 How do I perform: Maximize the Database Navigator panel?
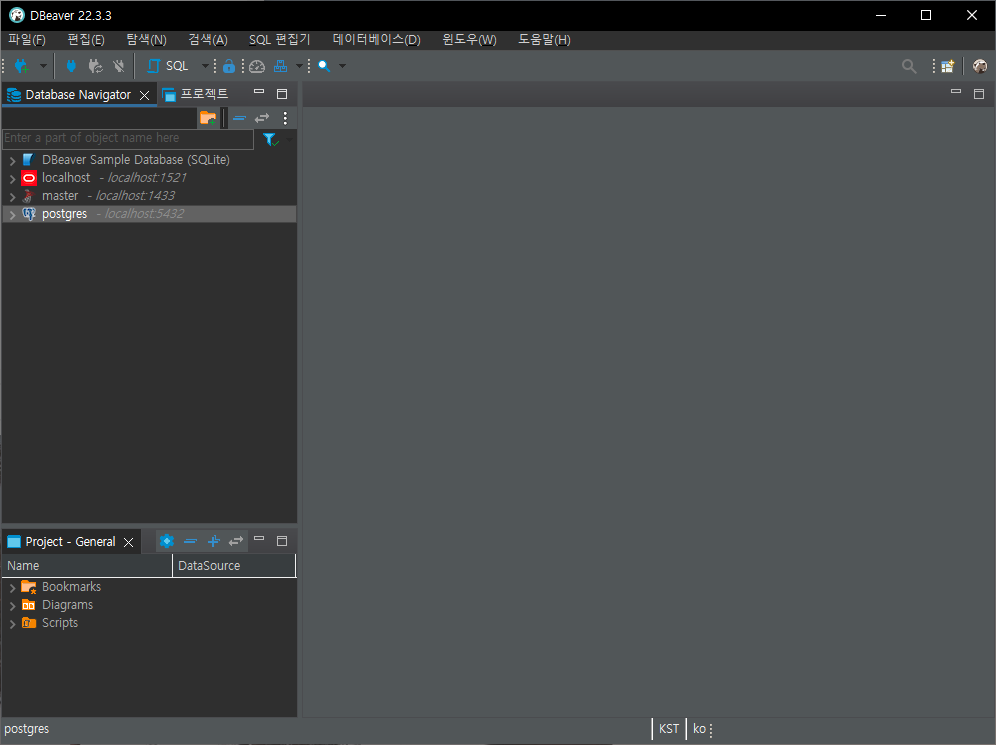point(282,94)
